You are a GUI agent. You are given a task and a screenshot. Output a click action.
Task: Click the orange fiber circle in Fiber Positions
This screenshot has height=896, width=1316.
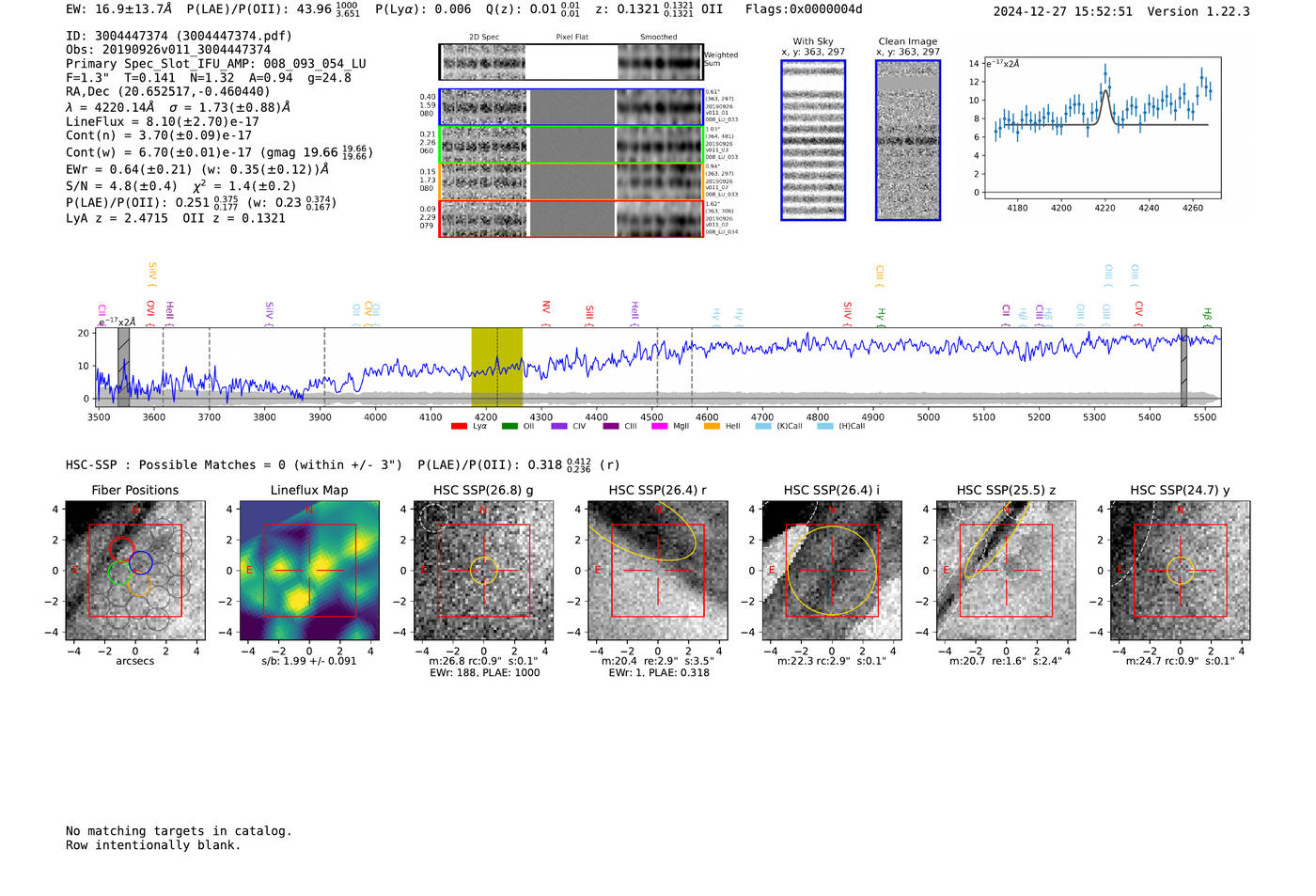[x=139, y=585]
